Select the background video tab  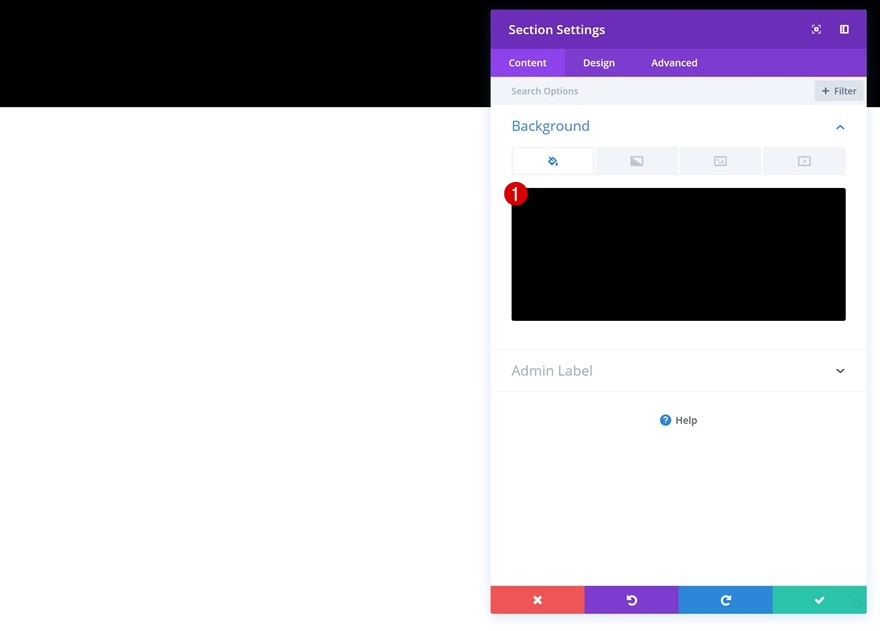(x=804, y=161)
